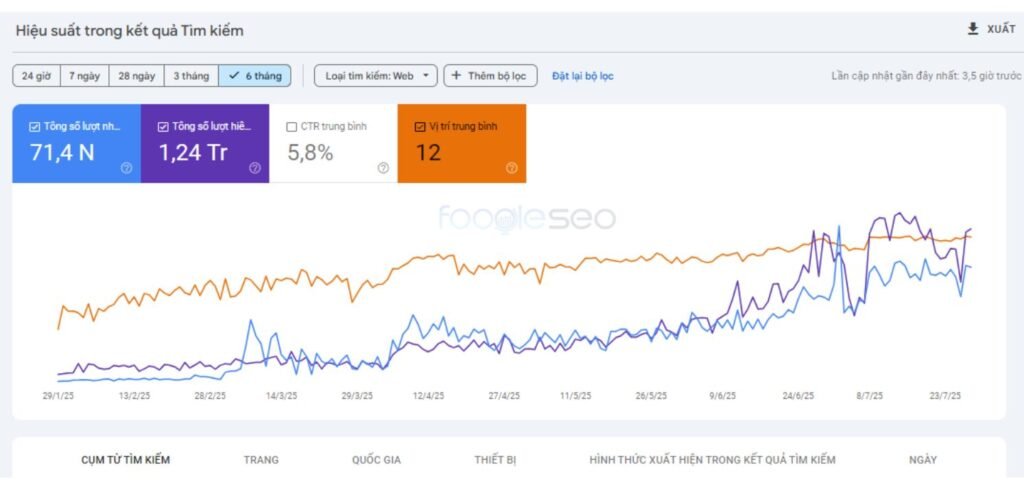Click the plus icon in Thêm bộ lọc
The image size is (1024, 490).
(456, 75)
